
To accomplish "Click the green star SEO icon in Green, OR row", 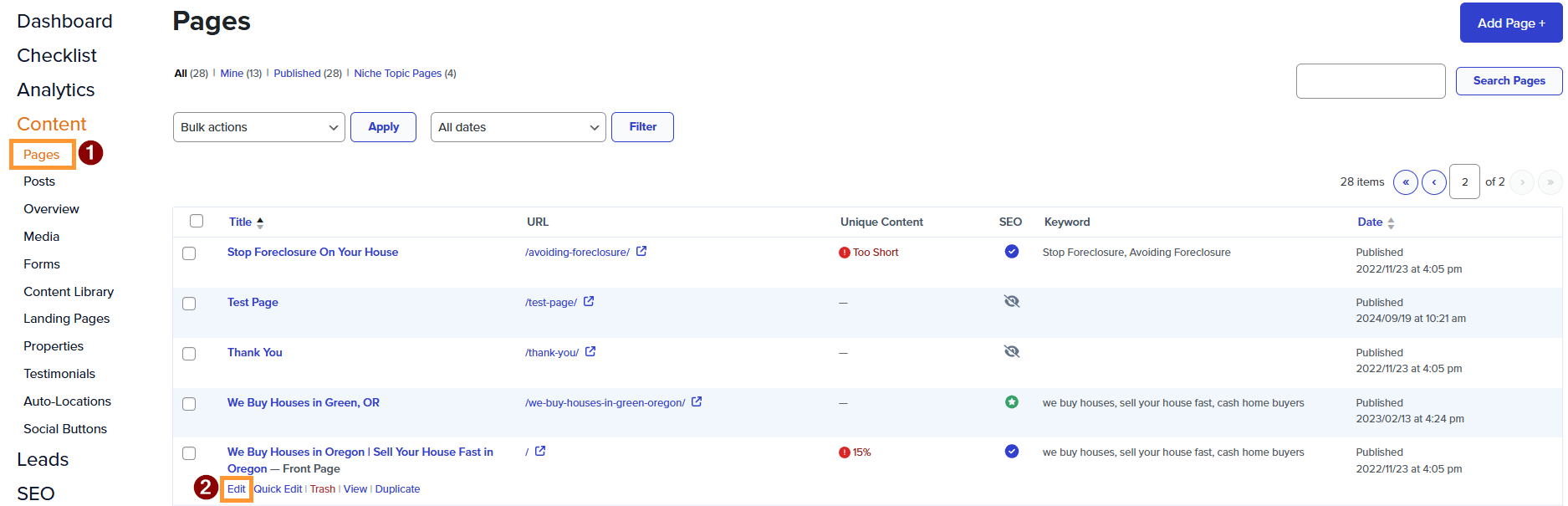I will (1012, 401).
